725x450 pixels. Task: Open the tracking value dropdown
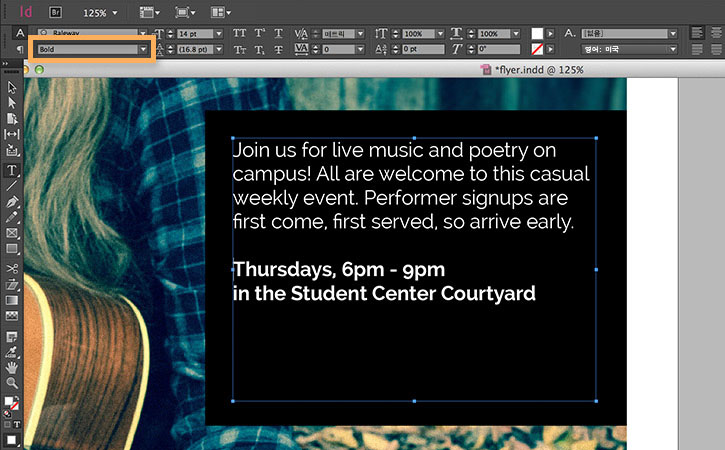click(360, 49)
